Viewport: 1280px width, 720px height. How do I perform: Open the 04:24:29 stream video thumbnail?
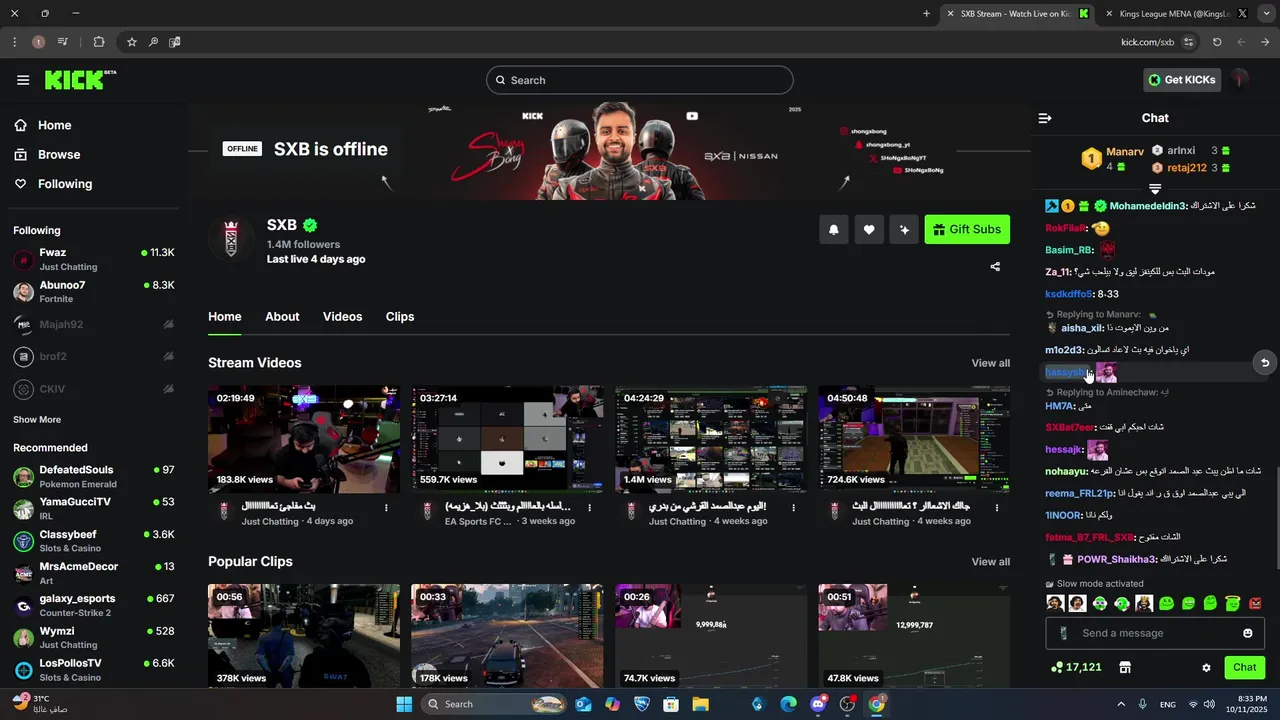[711, 440]
